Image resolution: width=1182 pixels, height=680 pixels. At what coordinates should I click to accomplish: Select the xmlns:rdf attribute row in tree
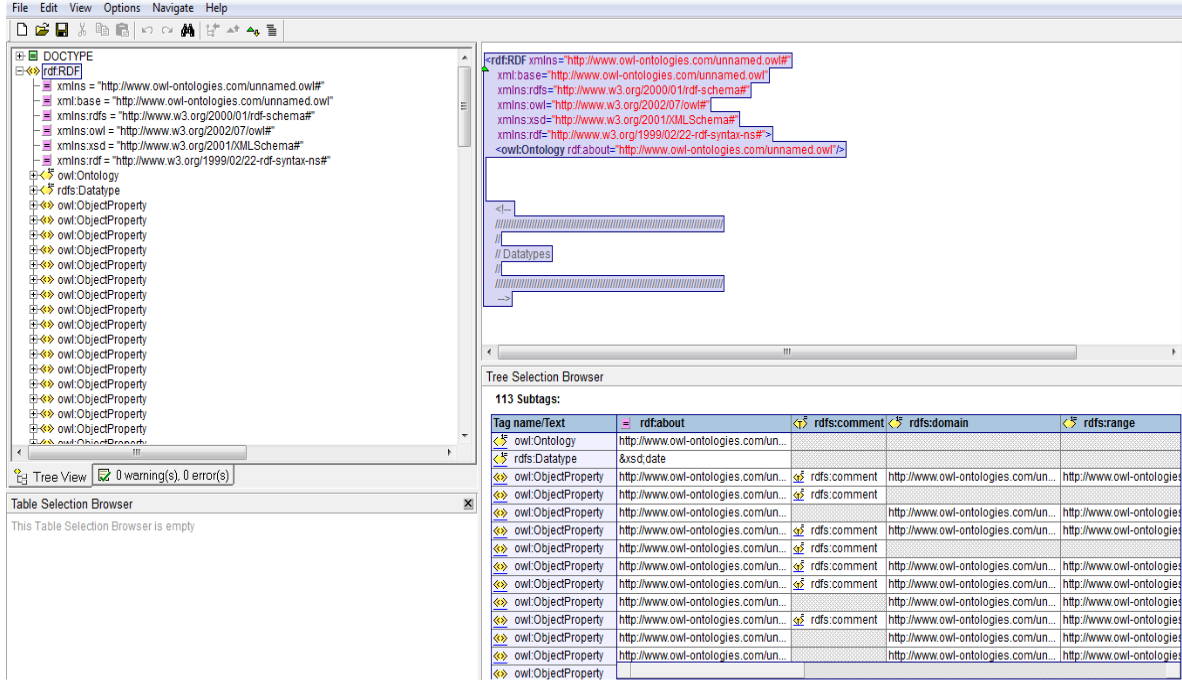tap(193, 161)
